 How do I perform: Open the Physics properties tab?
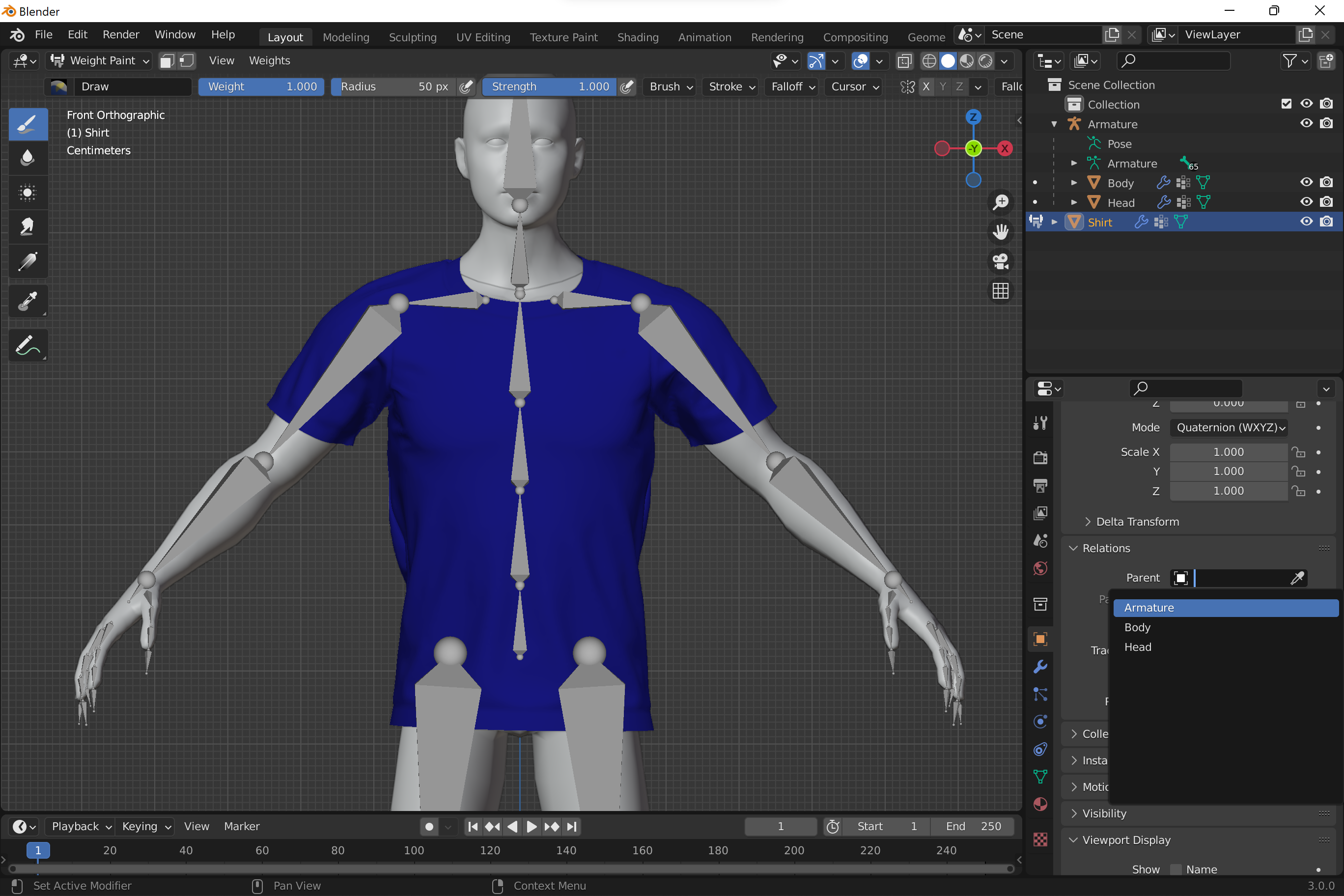point(1040,721)
